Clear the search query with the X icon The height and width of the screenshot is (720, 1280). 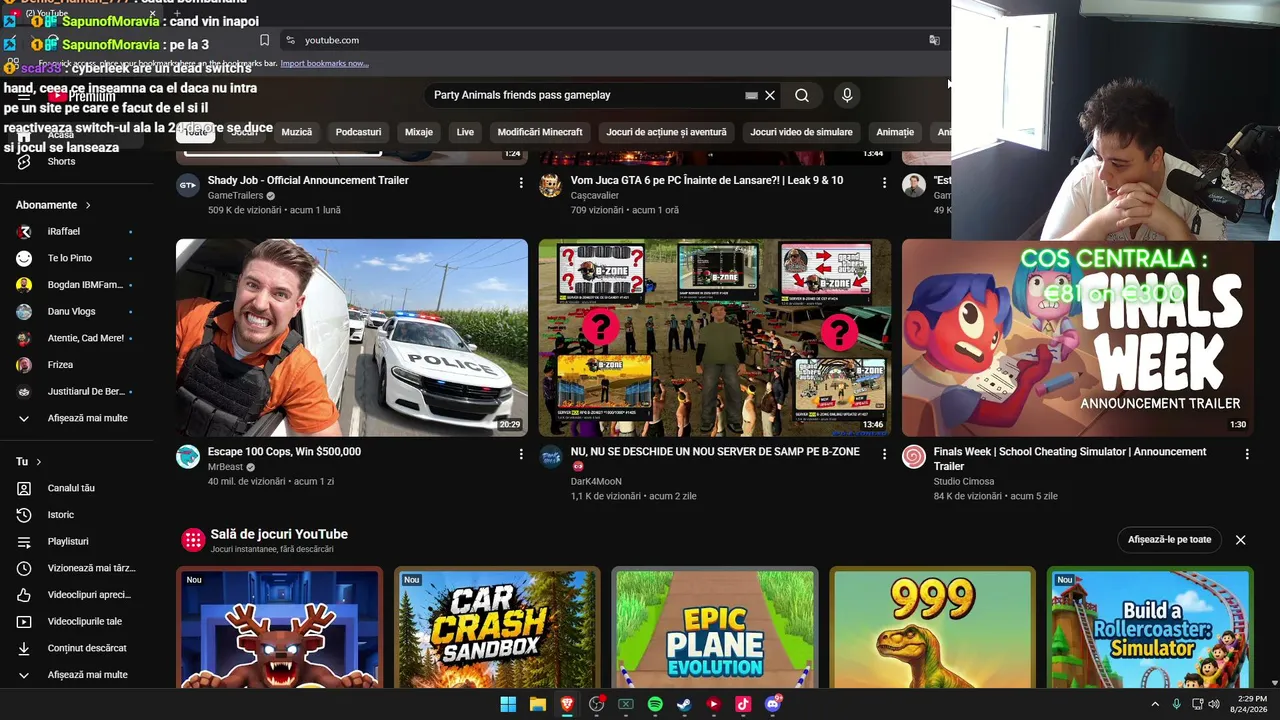770,95
